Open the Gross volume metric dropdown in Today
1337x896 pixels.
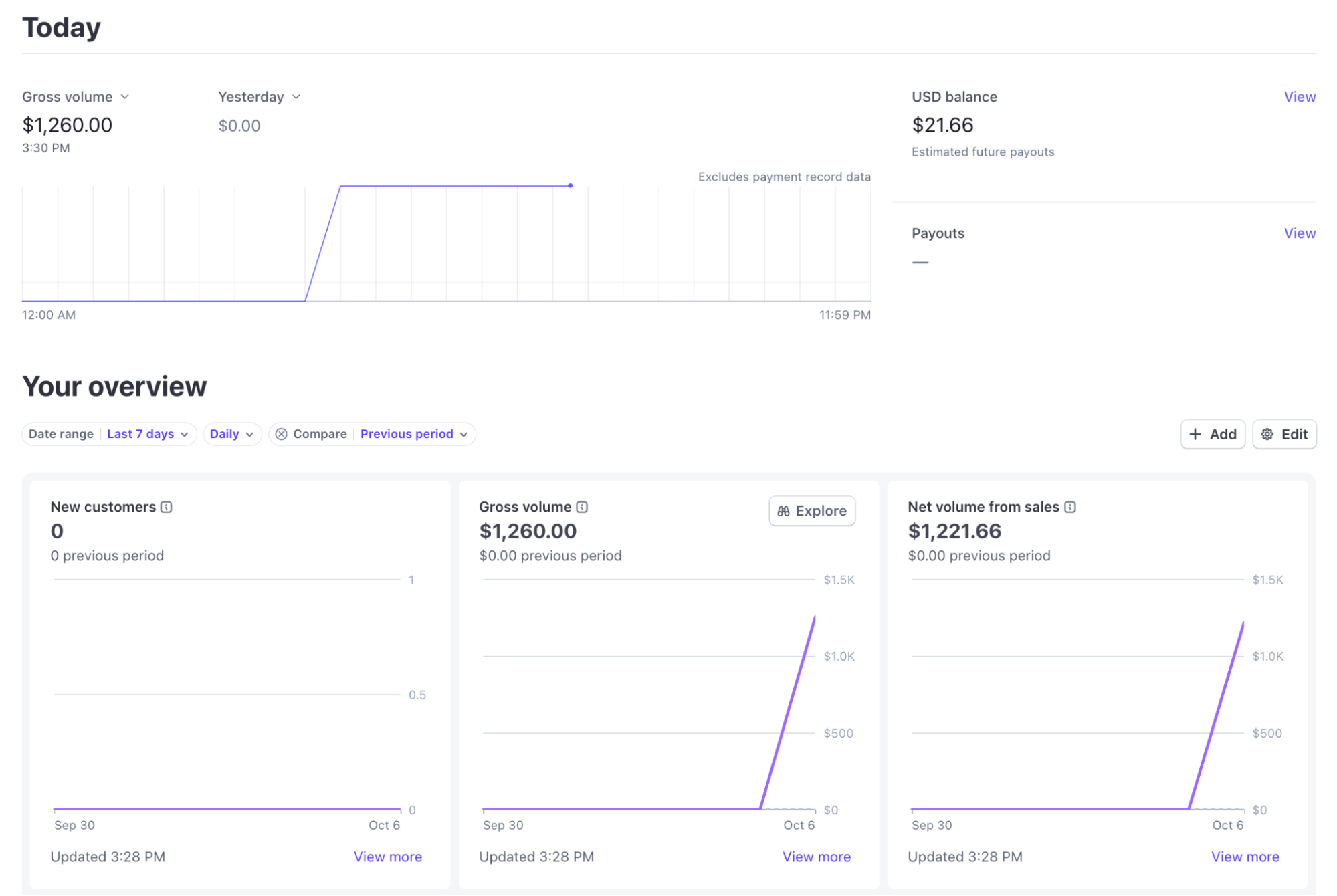click(x=76, y=97)
